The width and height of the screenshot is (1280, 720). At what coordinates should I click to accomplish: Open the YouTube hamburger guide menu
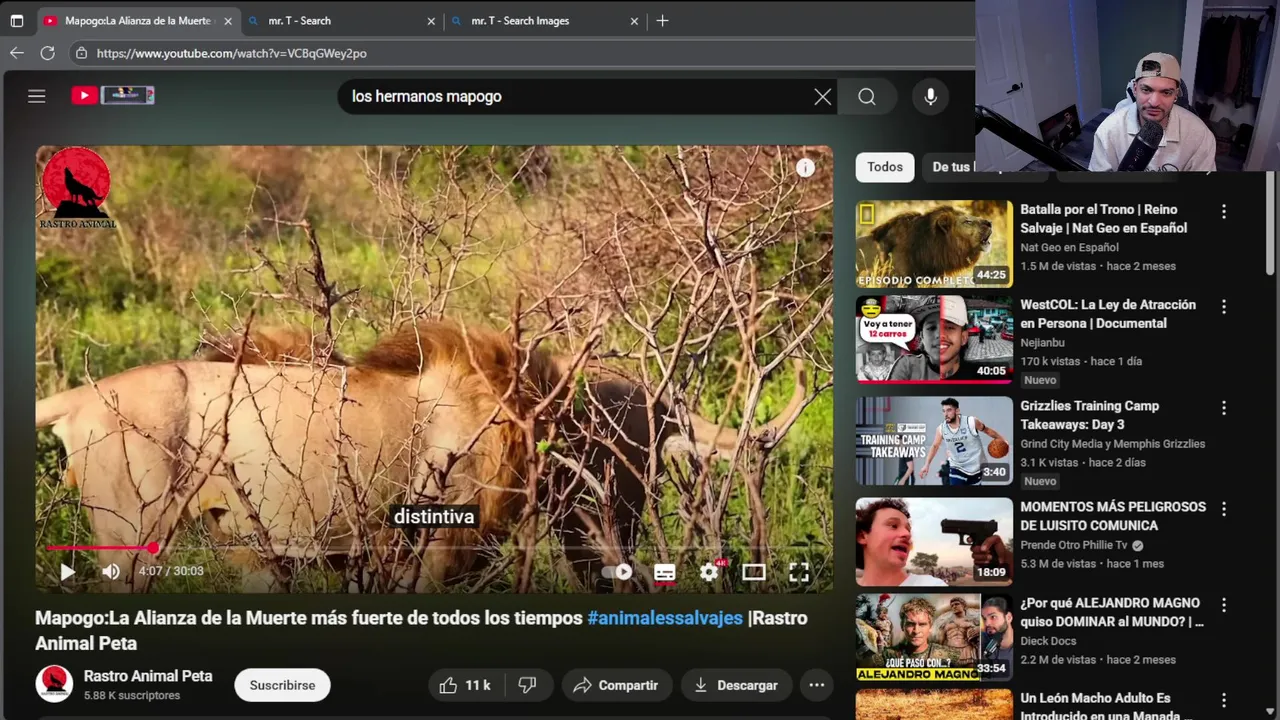tap(37, 96)
